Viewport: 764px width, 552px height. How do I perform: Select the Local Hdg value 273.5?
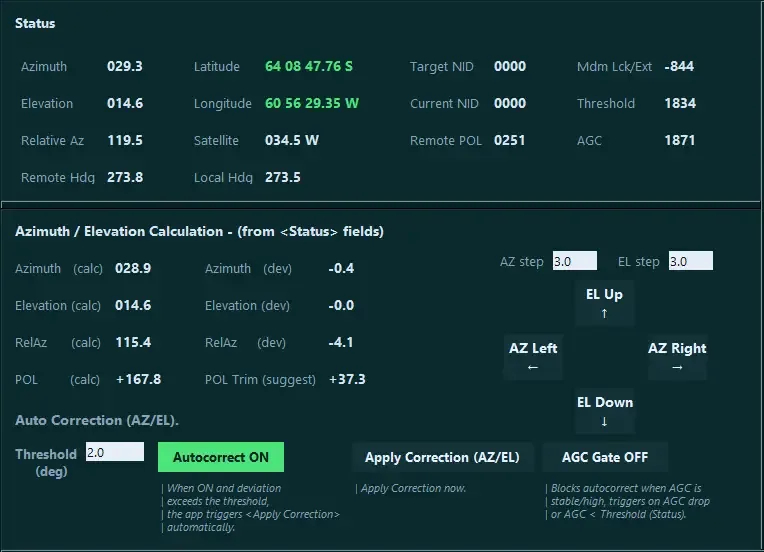coord(283,177)
